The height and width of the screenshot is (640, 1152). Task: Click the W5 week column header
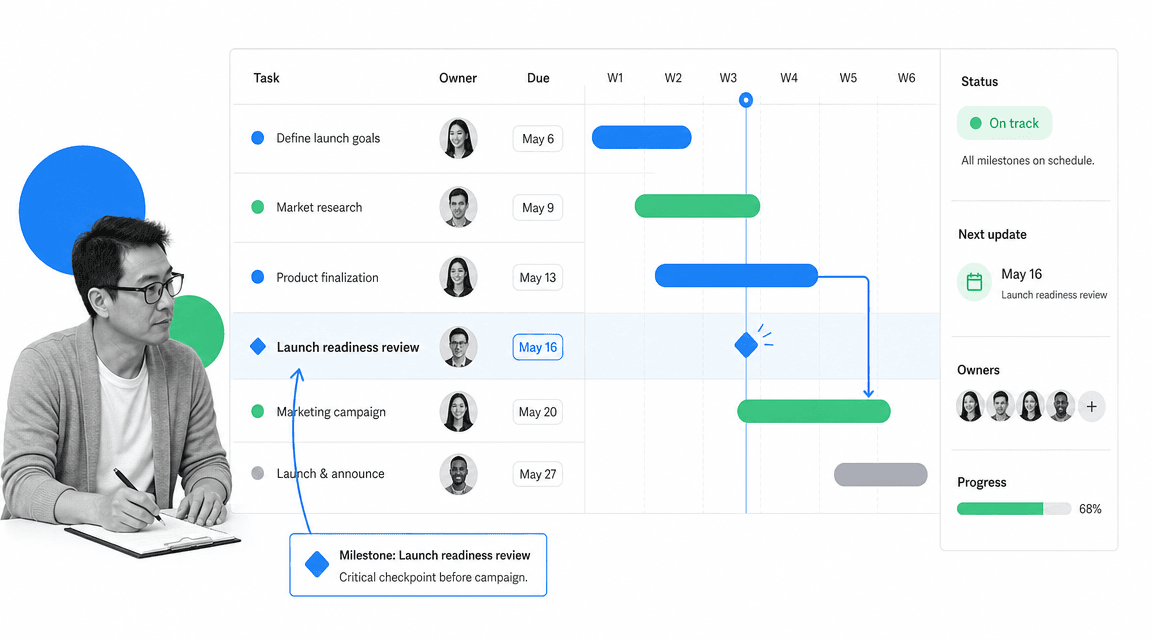point(848,78)
